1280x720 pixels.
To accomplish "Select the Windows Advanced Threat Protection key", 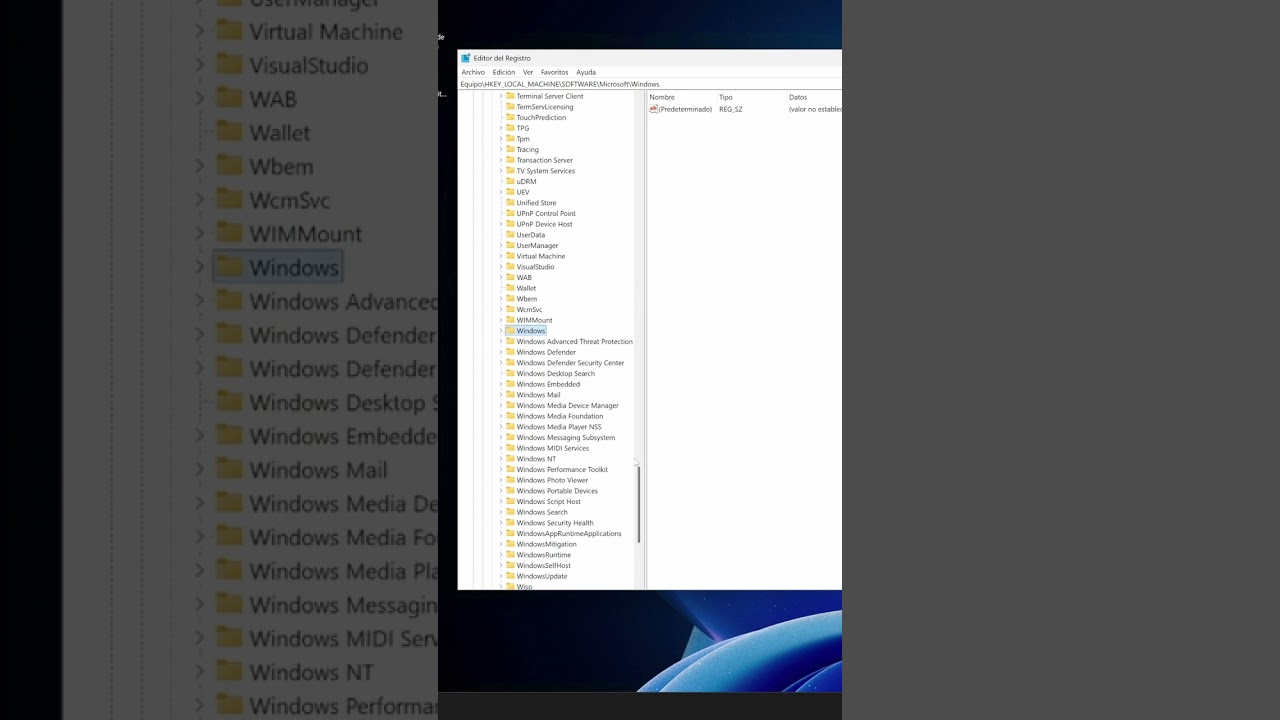I will click(x=574, y=342).
